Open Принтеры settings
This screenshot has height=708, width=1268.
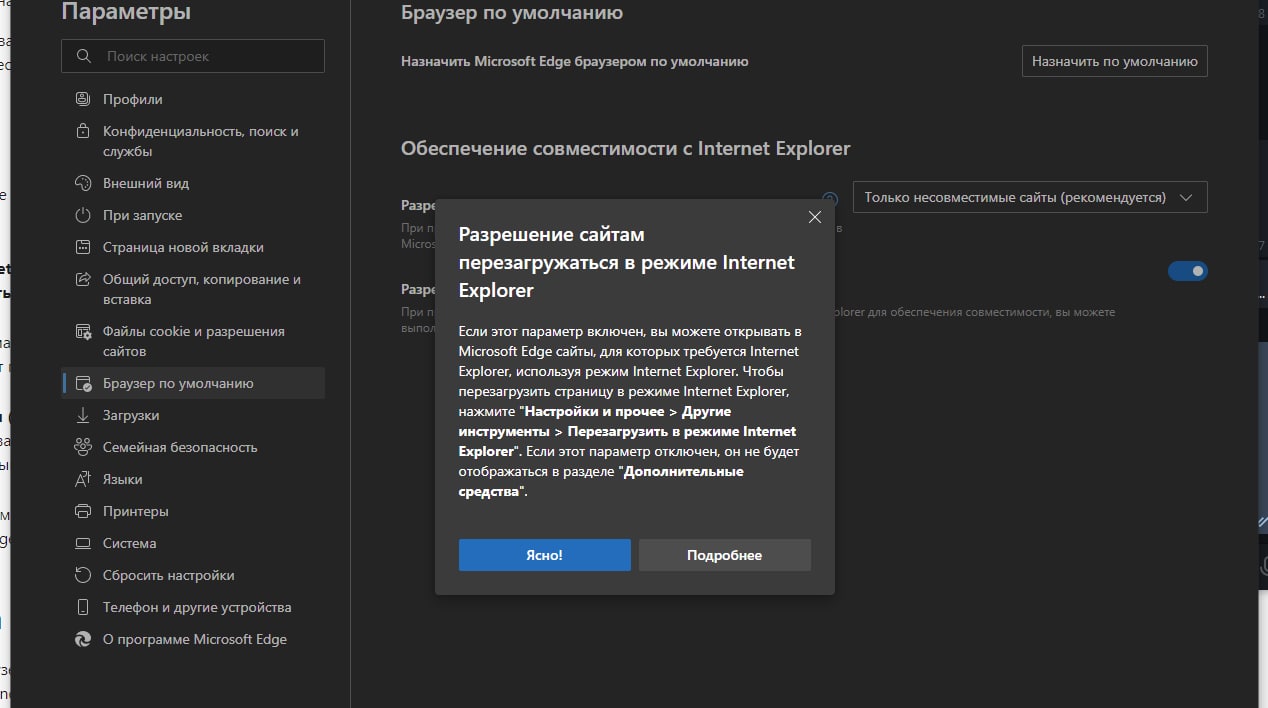point(193,511)
